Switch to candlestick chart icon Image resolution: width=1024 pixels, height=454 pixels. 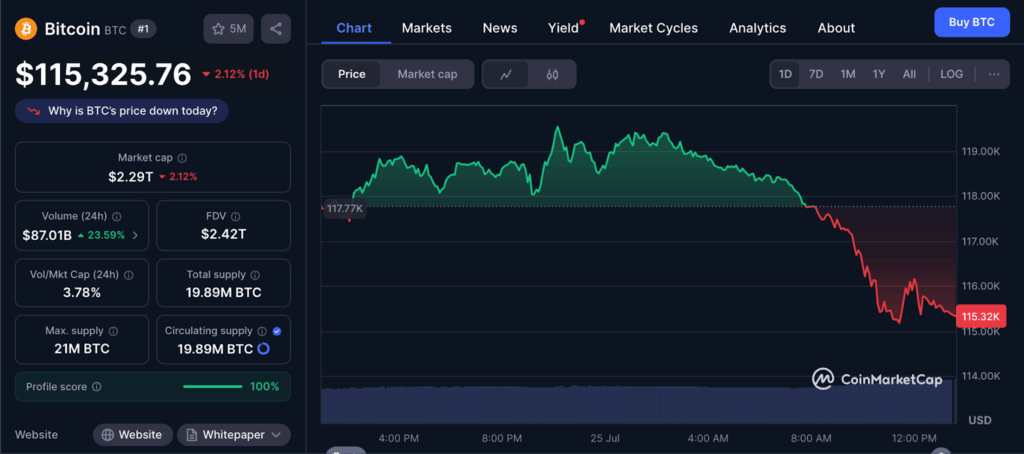click(x=552, y=74)
